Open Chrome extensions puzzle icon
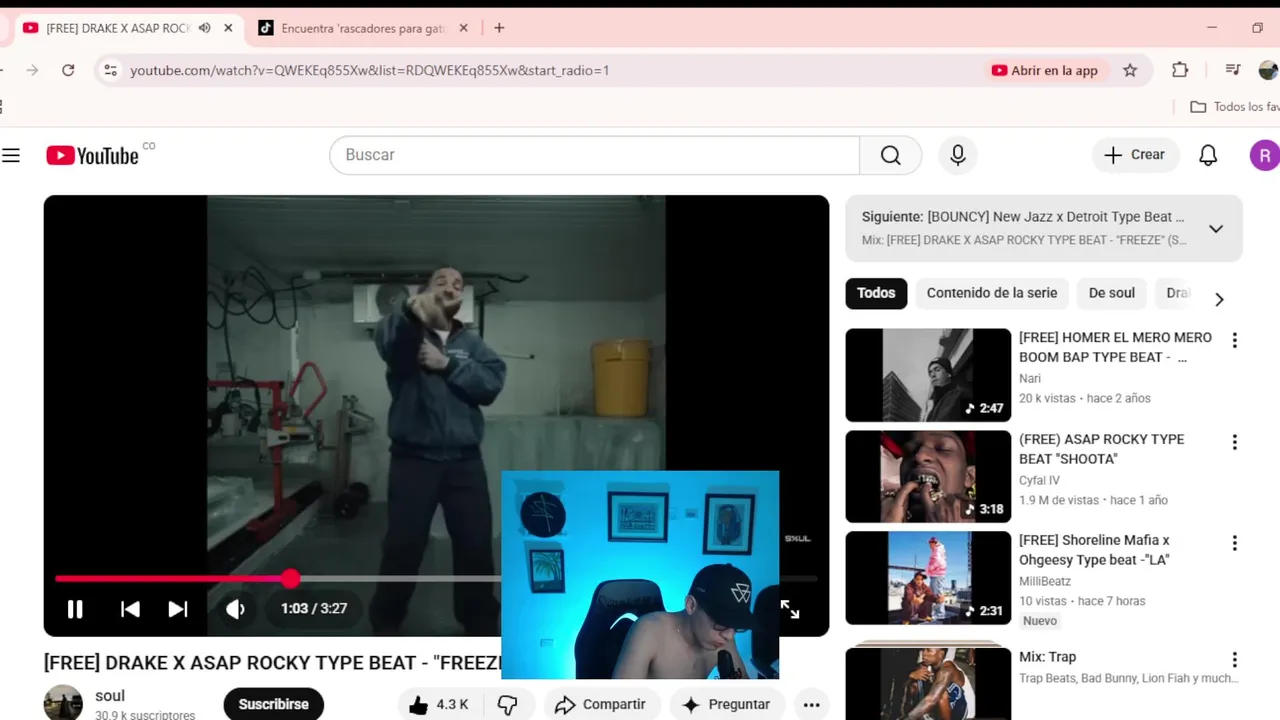 (x=1180, y=70)
